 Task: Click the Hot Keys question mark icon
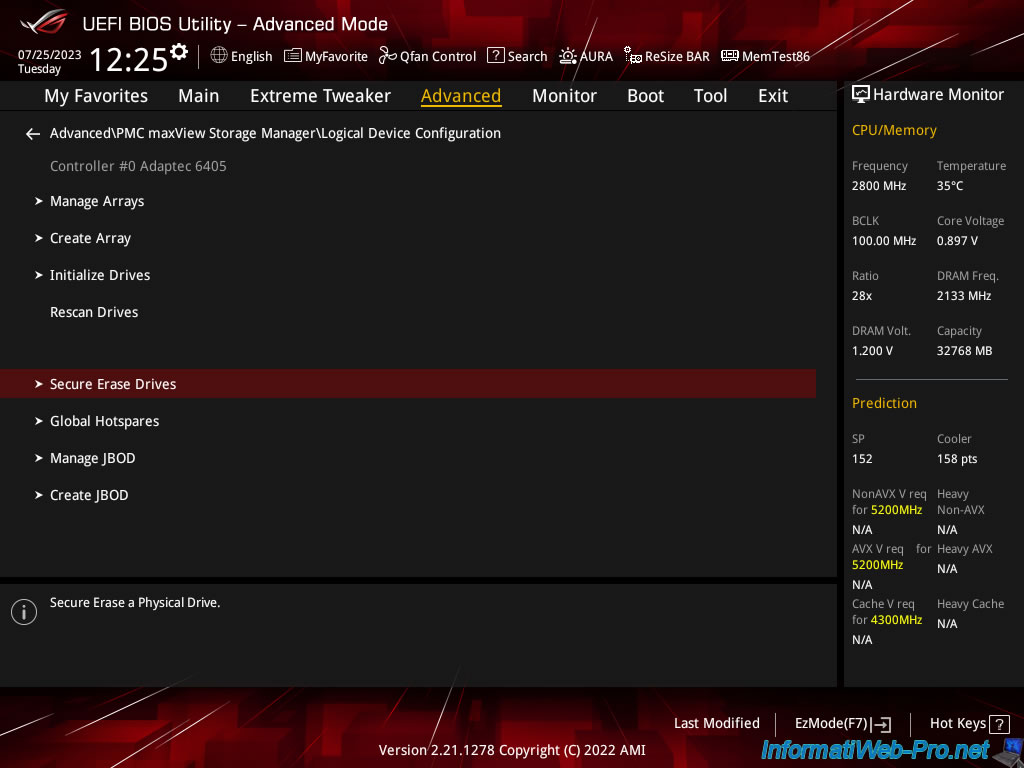point(999,724)
